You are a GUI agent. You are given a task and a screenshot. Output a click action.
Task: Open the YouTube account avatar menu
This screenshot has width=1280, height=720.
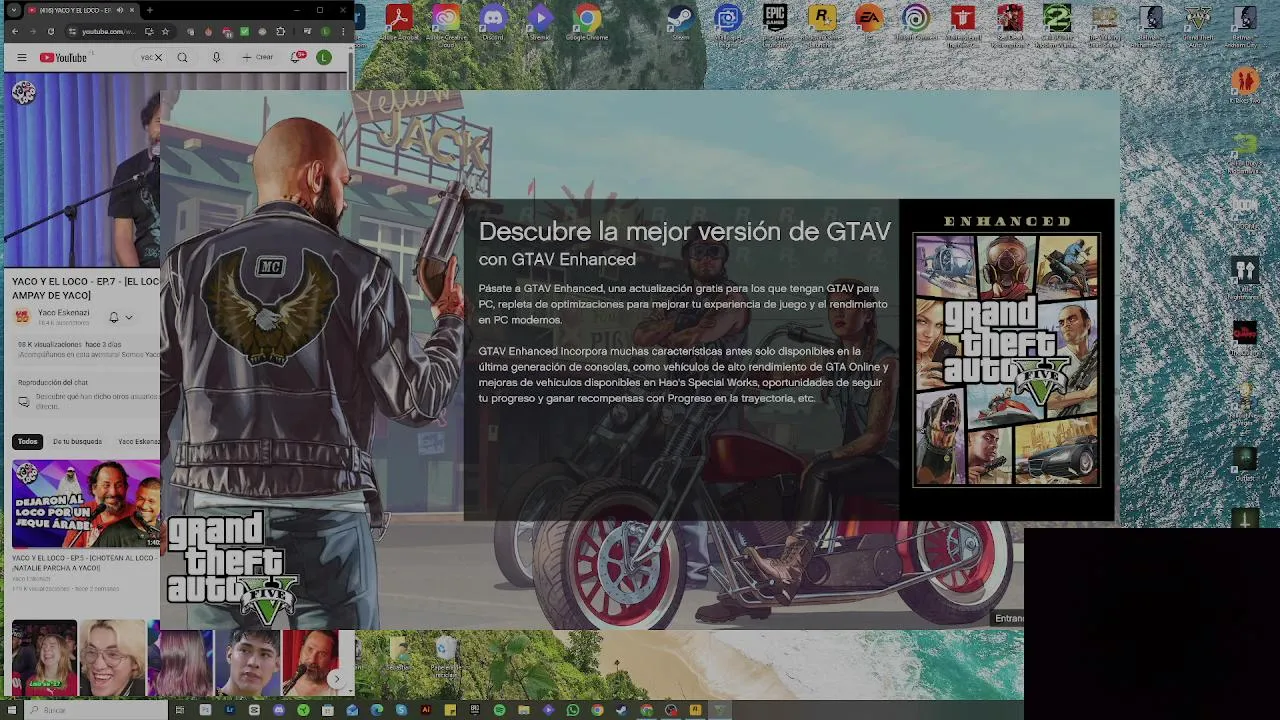(x=324, y=58)
